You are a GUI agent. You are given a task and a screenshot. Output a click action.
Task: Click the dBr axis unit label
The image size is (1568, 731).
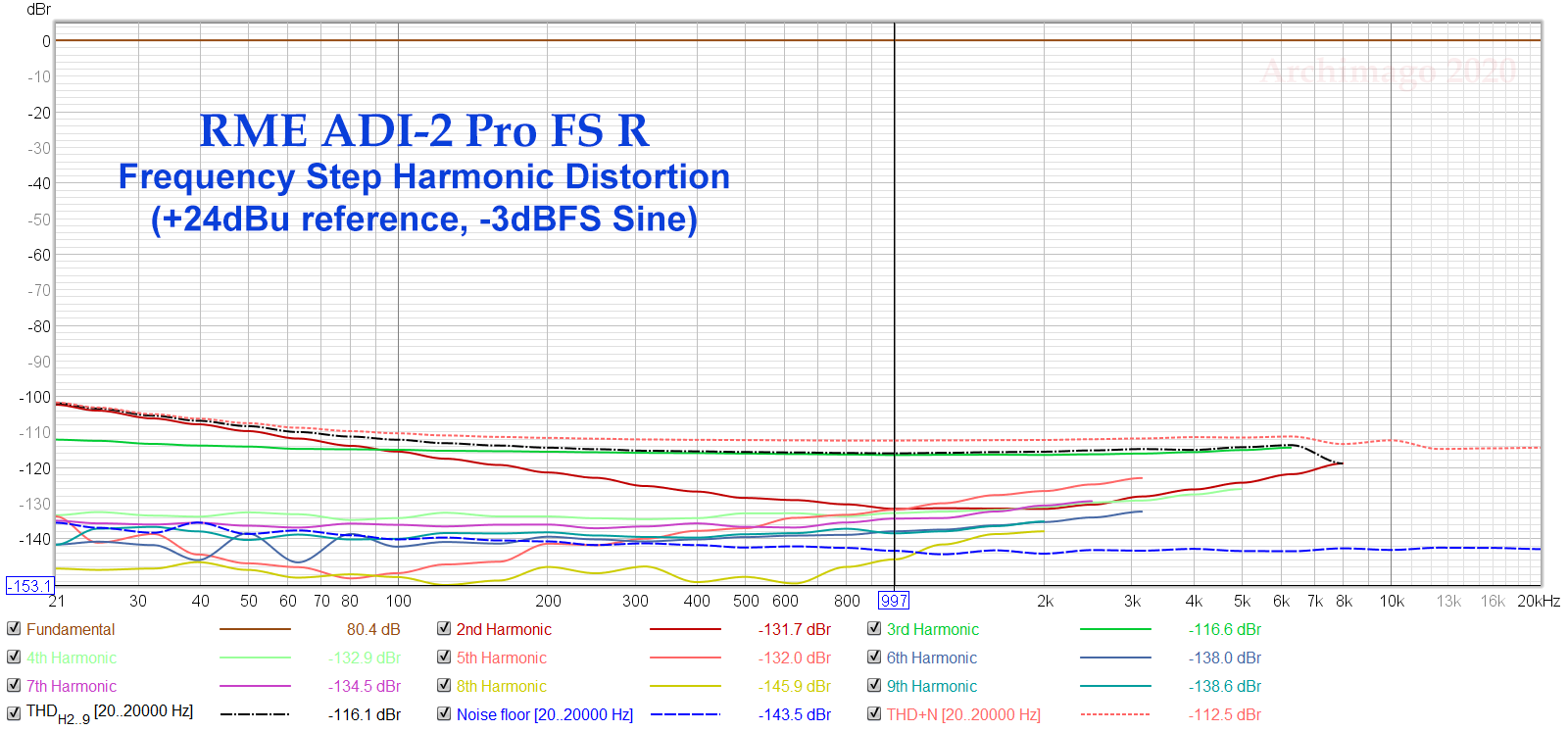39,10
